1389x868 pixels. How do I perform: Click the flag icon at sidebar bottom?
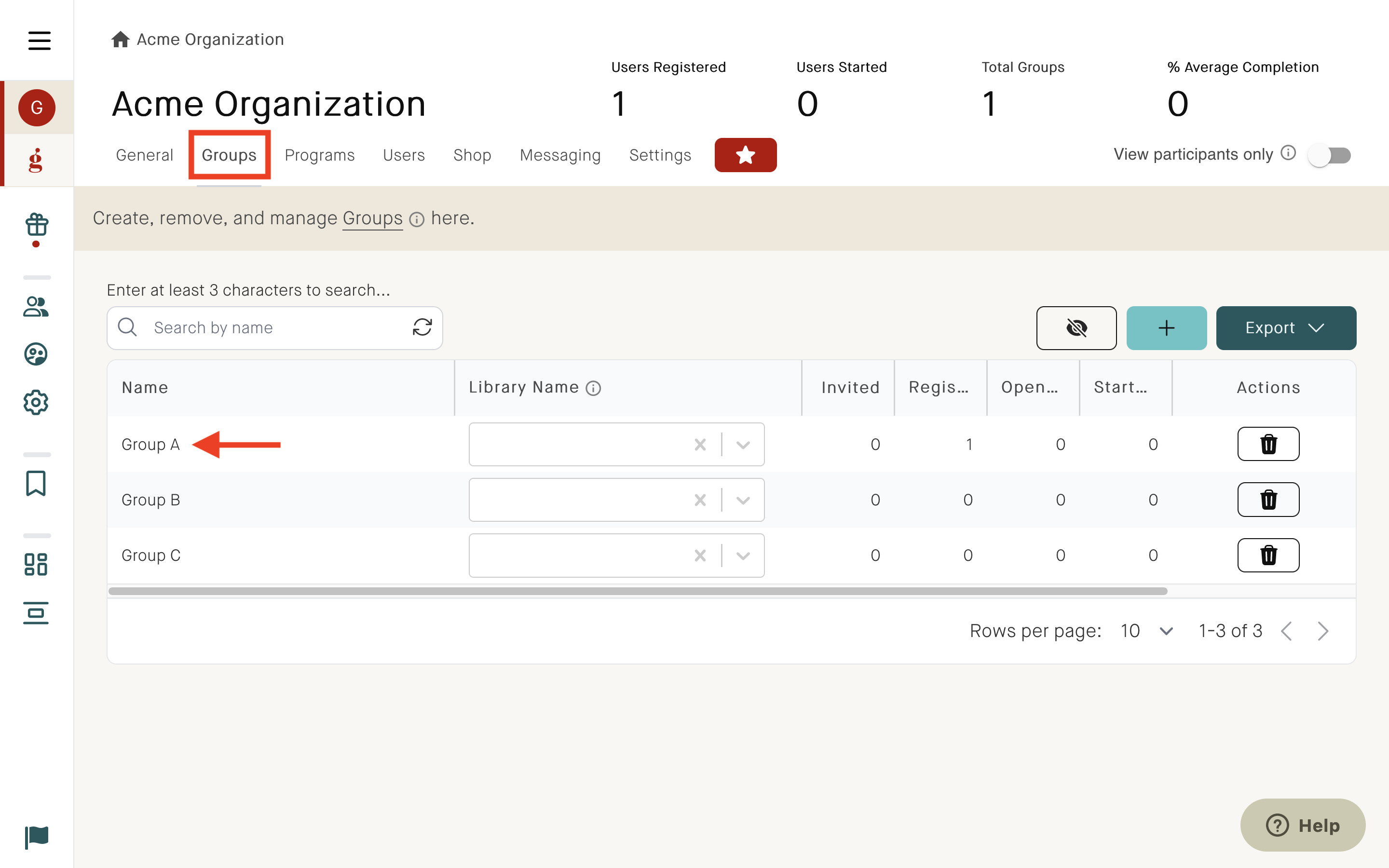(x=37, y=838)
